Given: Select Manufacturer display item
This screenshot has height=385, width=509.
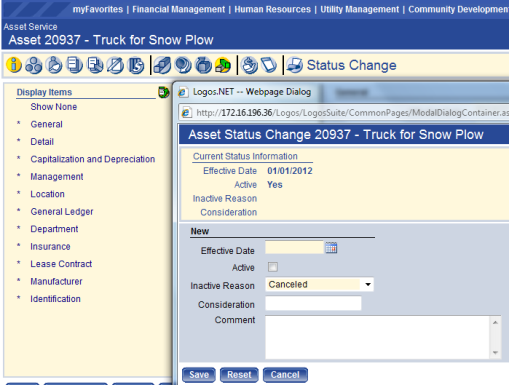Looking at the screenshot, I should click(x=56, y=281).
